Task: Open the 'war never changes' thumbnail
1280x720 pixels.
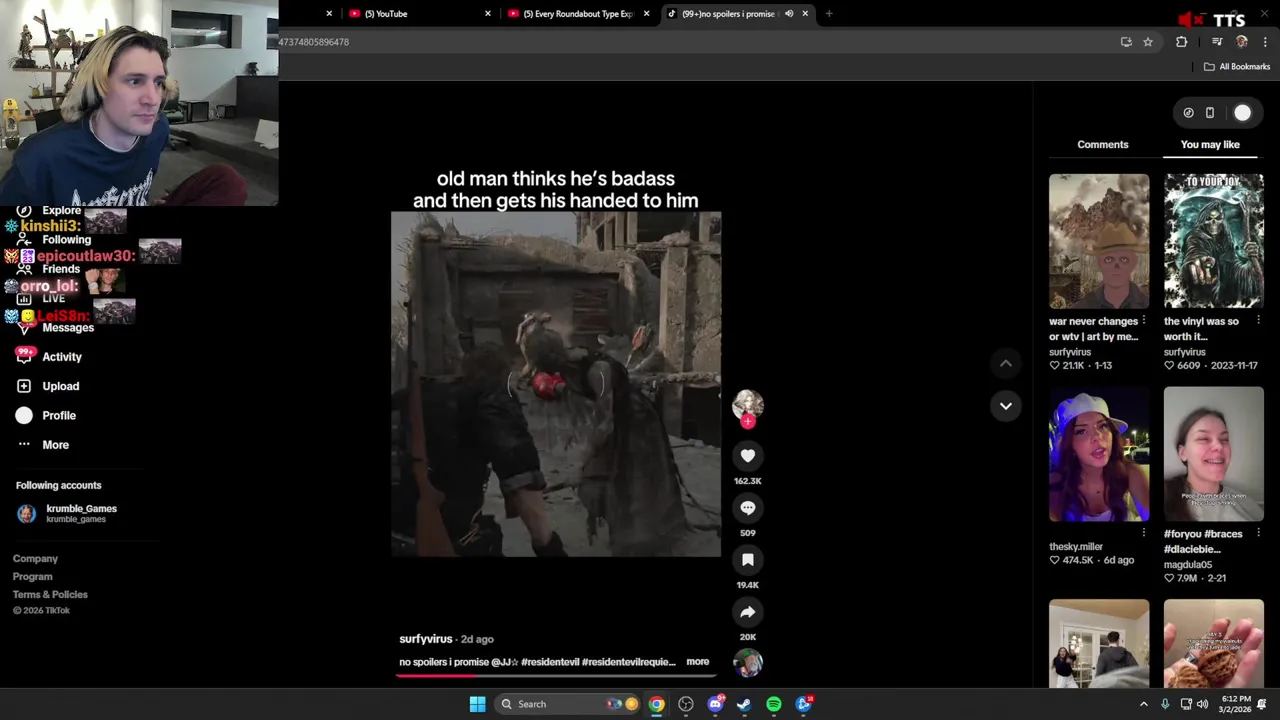Action: (1099, 241)
